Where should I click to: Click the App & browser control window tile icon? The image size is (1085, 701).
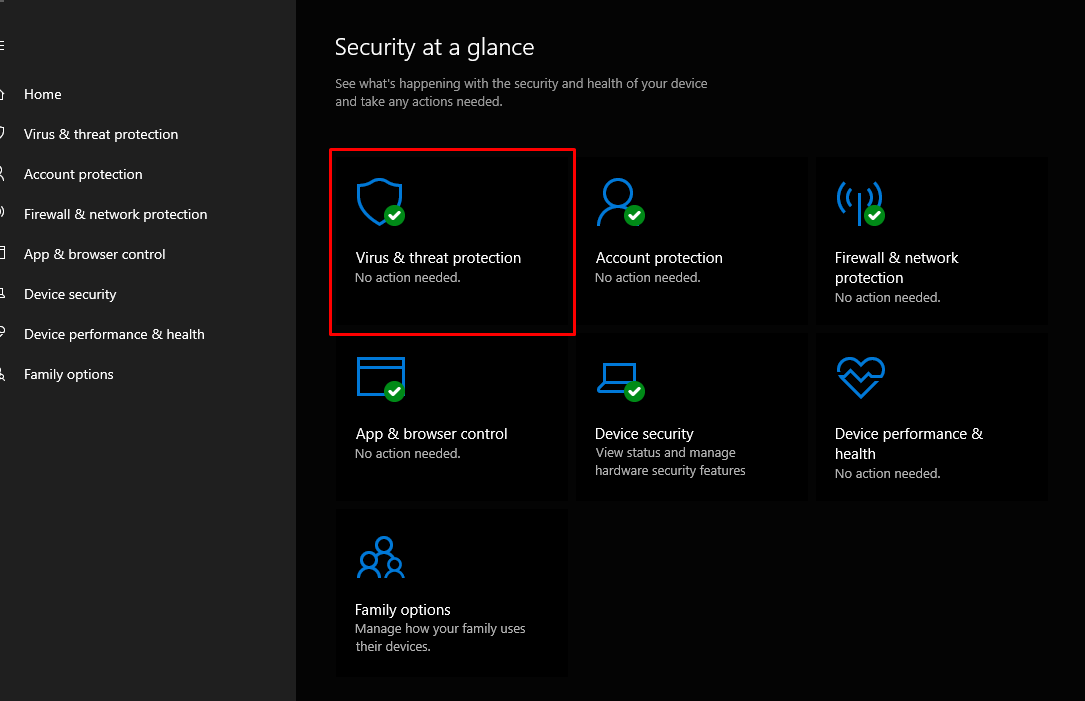(381, 379)
